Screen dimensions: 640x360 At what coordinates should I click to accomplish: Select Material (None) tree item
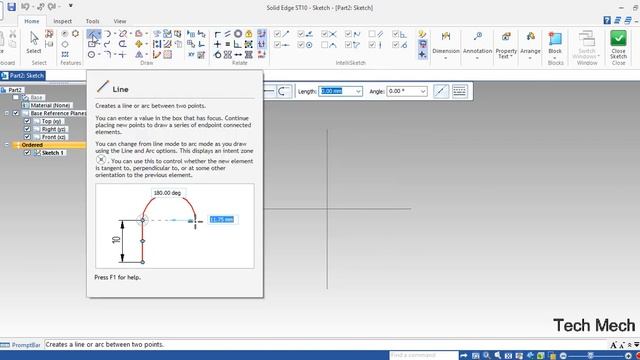click(50, 105)
